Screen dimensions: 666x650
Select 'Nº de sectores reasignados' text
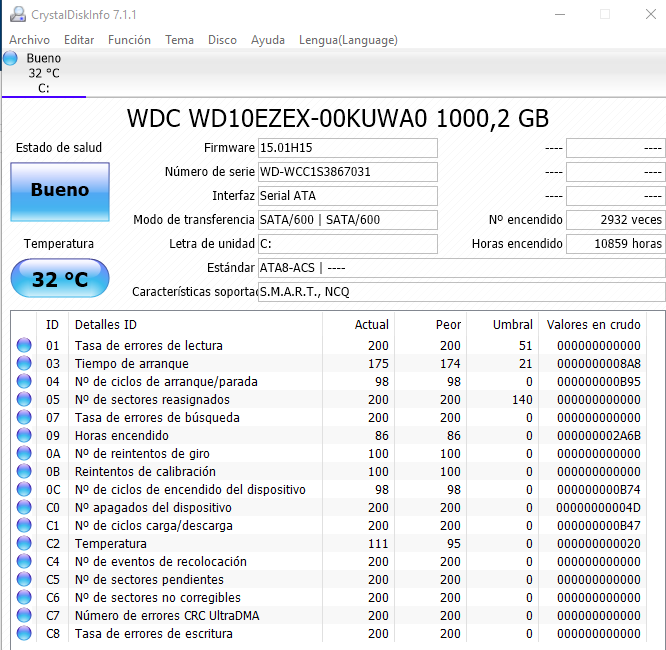click(x=152, y=399)
